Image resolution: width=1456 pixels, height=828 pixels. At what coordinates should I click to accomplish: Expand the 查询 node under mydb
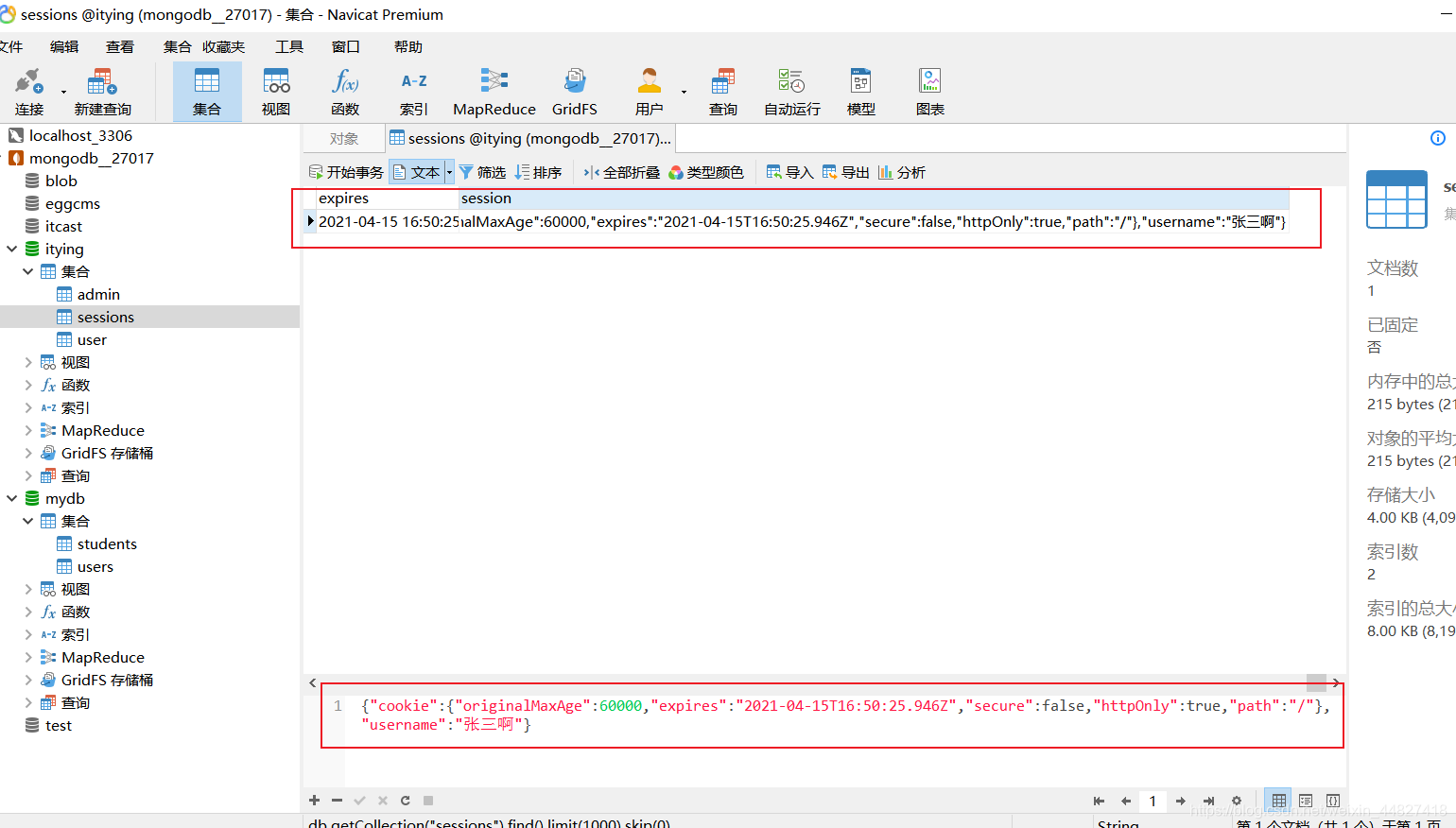click(x=28, y=702)
